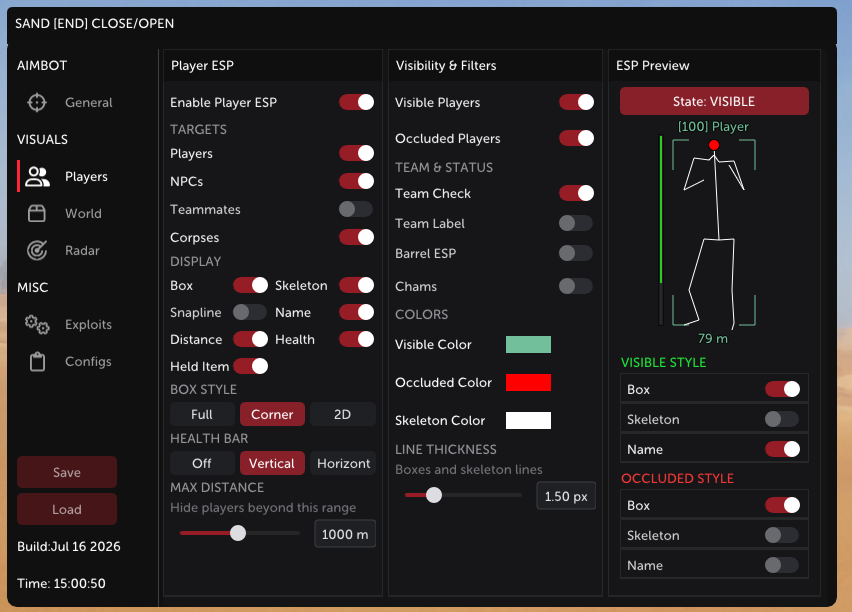This screenshot has height=612, width=852.
Task: Turn on the Snapline display toggle
Action: tap(250, 312)
